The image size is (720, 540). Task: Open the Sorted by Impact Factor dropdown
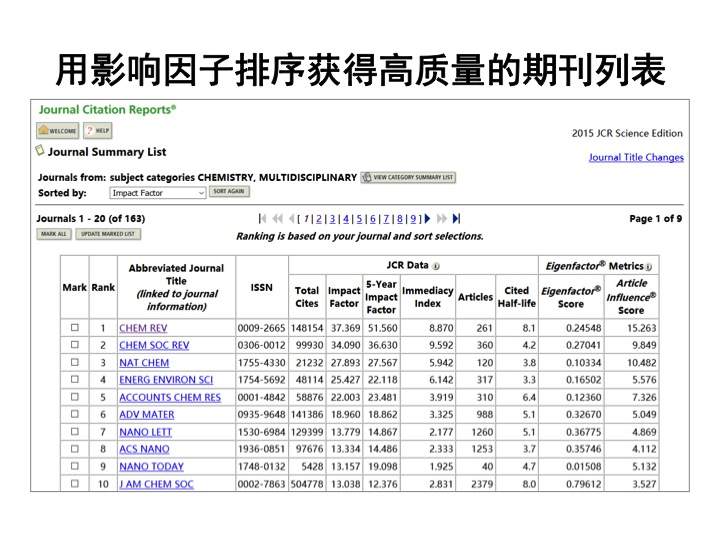click(x=158, y=193)
